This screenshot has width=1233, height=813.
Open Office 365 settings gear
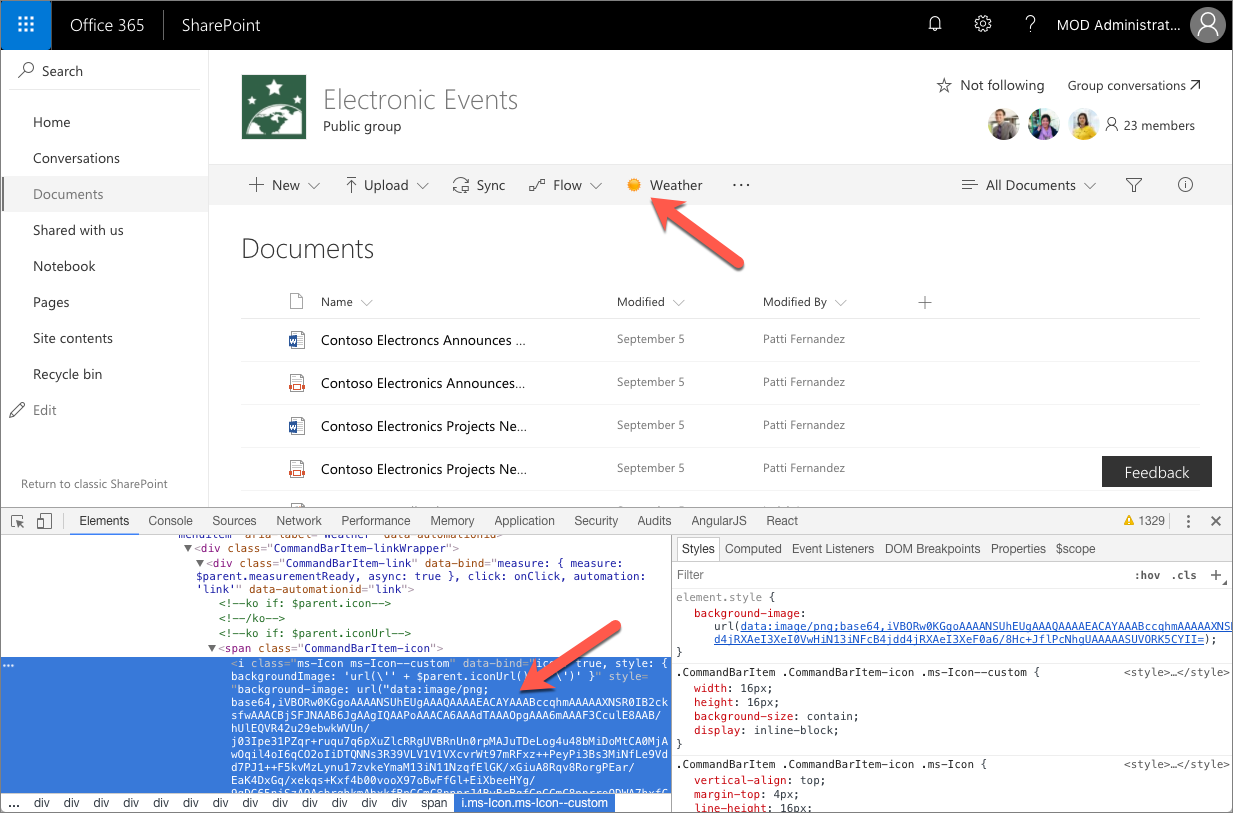tap(982, 23)
